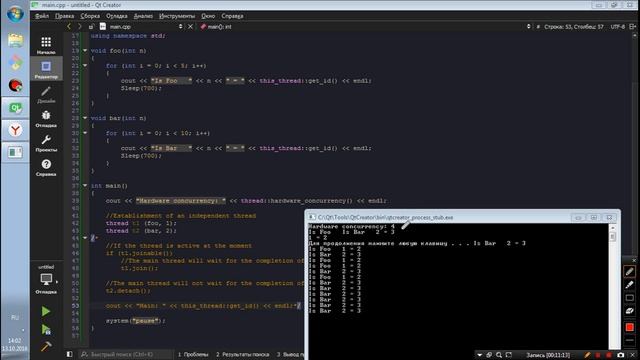640x360 pixels.
Task: Select the rectangle drawing tool in recorder panel
Action: pos(629,298)
